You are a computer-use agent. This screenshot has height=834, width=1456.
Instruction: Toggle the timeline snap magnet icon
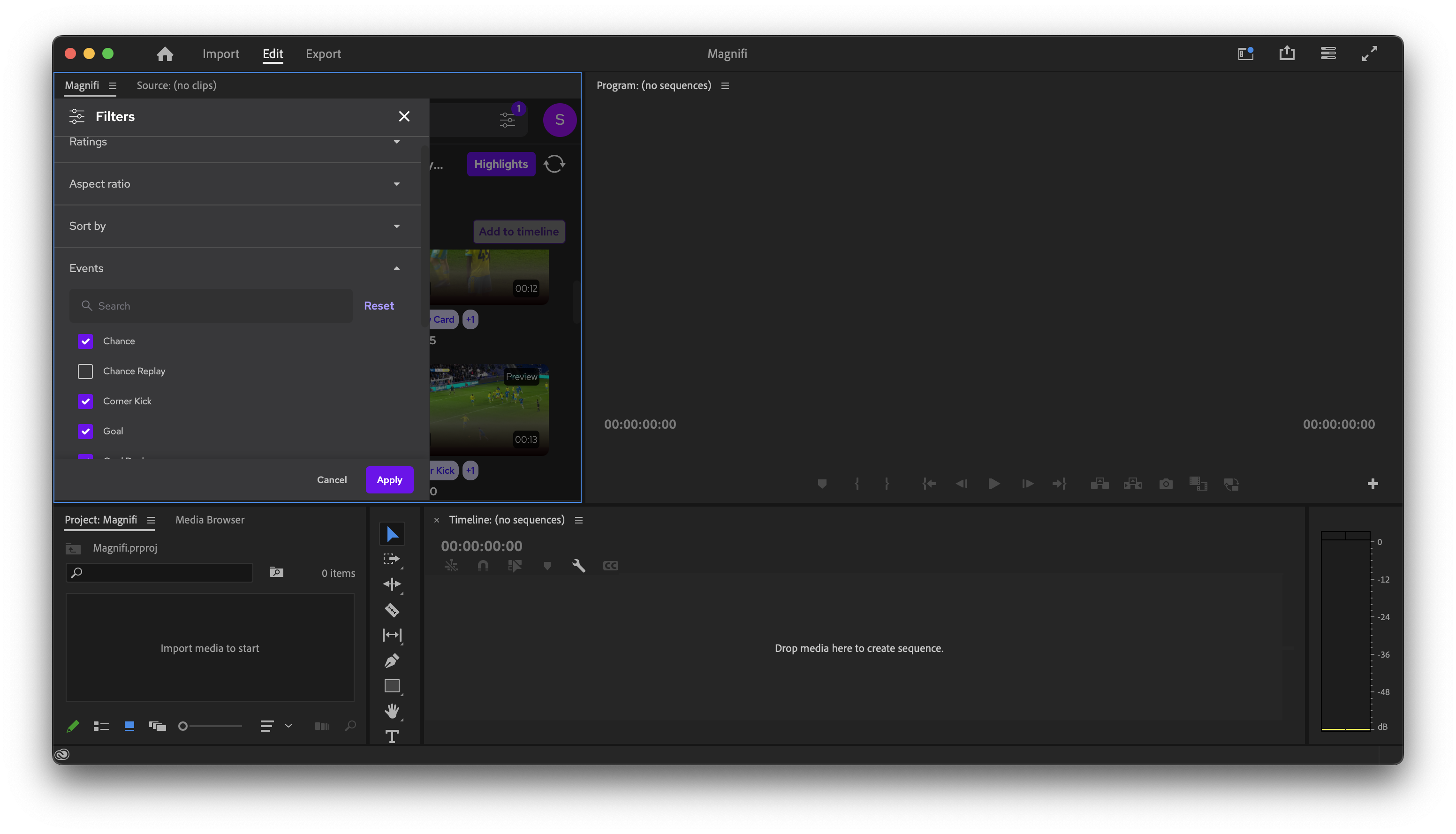(483, 565)
